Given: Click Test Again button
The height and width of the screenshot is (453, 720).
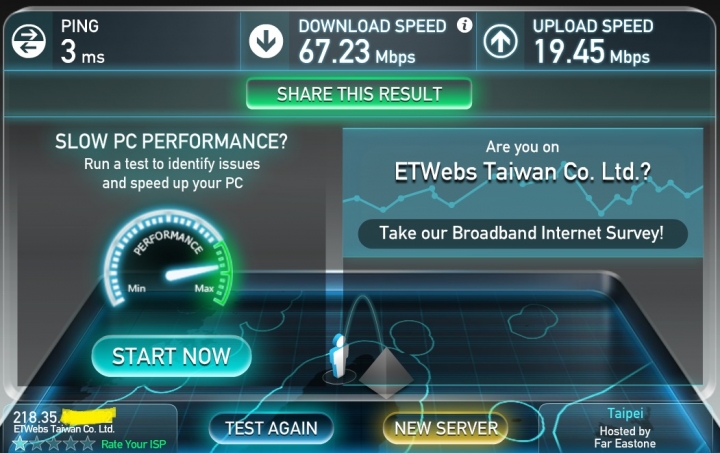Looking at the screenshot, I should pyautogui.click(x=271, y=428).
